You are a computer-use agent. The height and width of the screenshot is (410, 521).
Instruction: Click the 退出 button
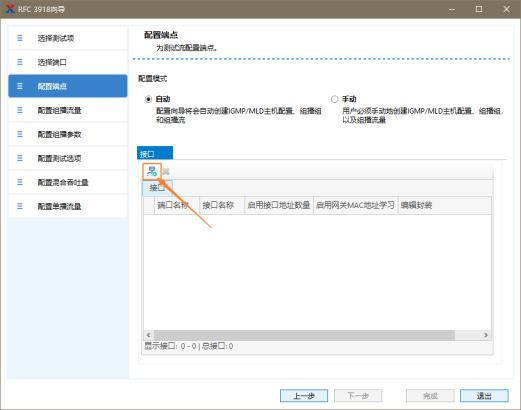tap(484, 396)
